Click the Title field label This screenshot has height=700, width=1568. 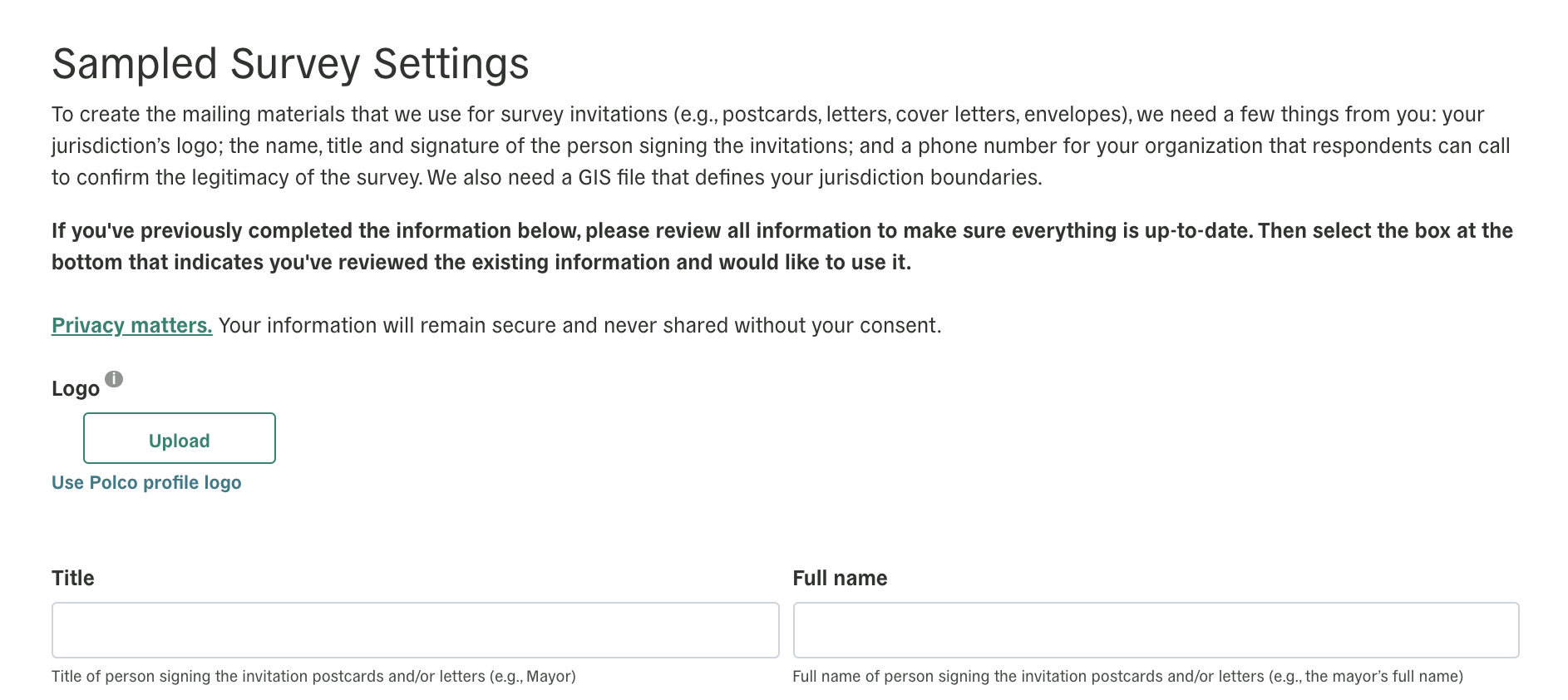pyautogui.click(x=73, y=579)
